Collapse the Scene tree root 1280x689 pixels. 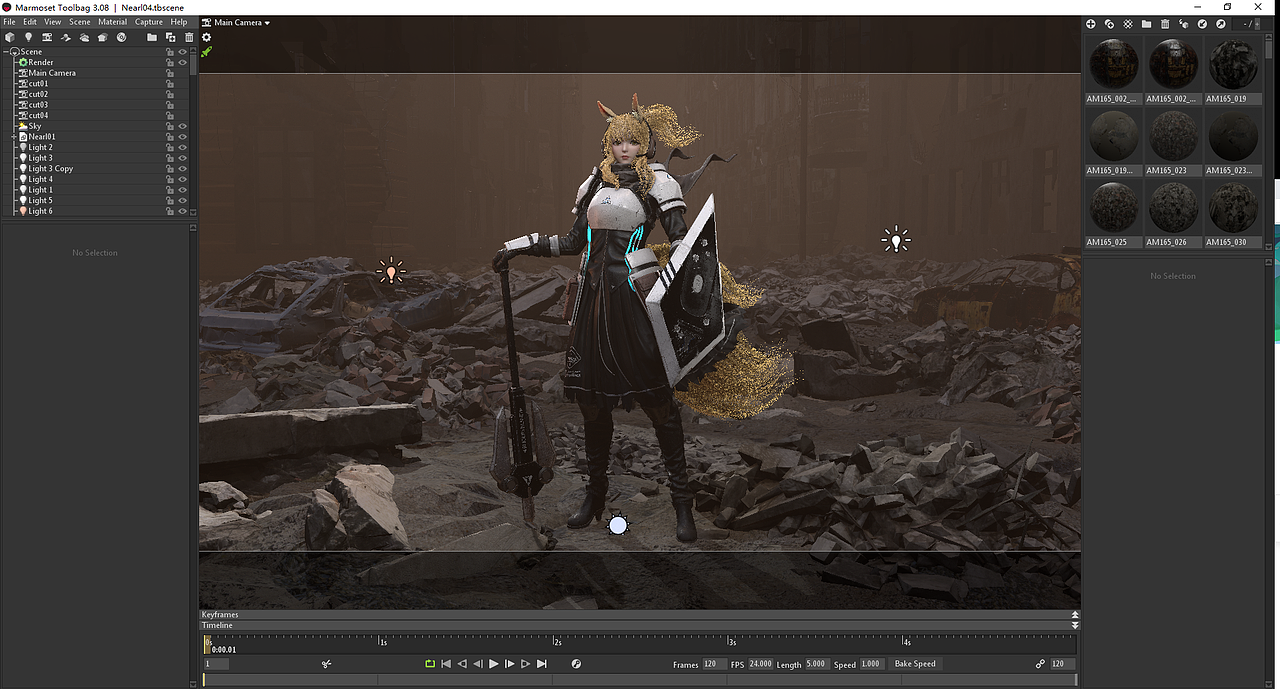(5, 51)
